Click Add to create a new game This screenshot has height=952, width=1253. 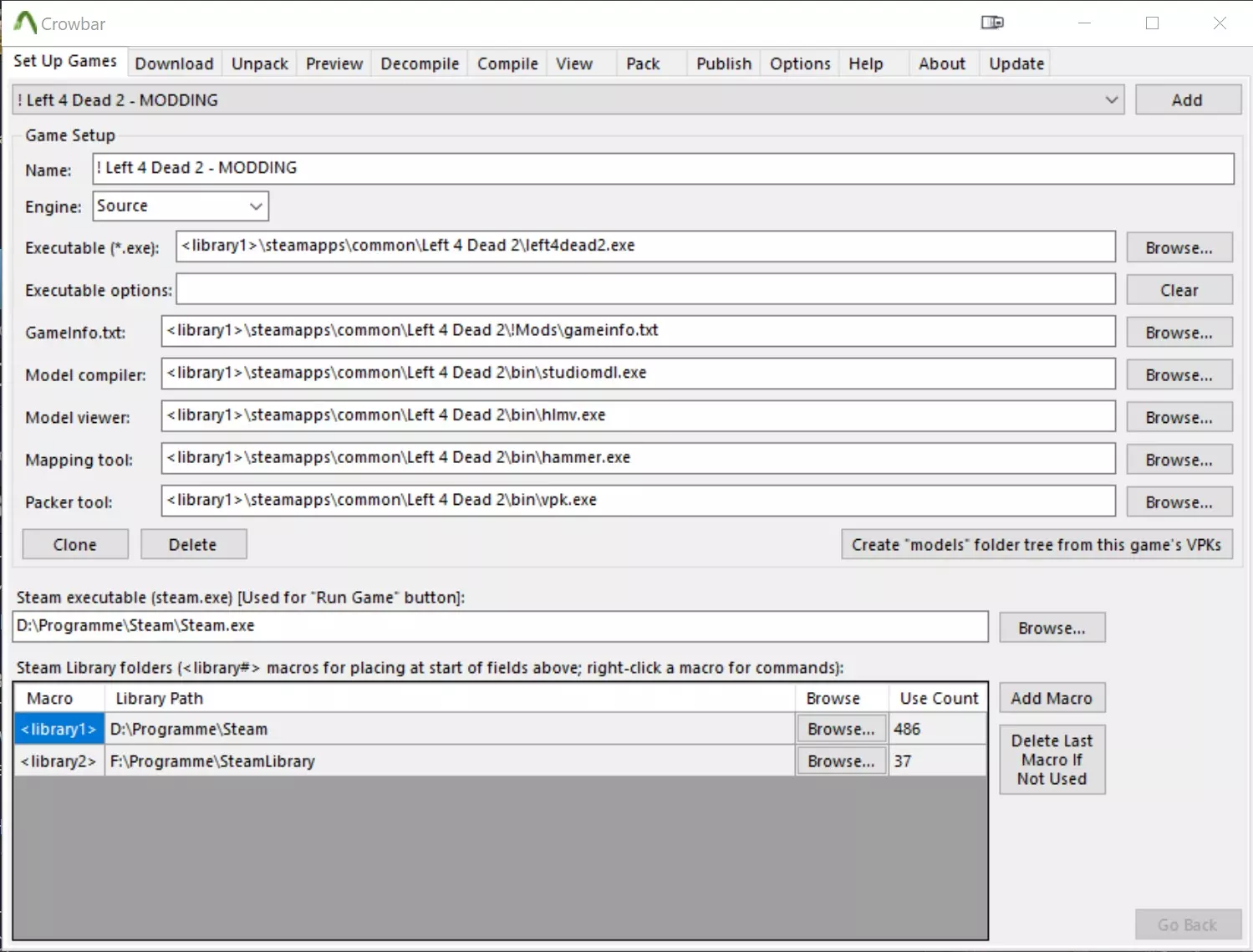point(1187,100)
